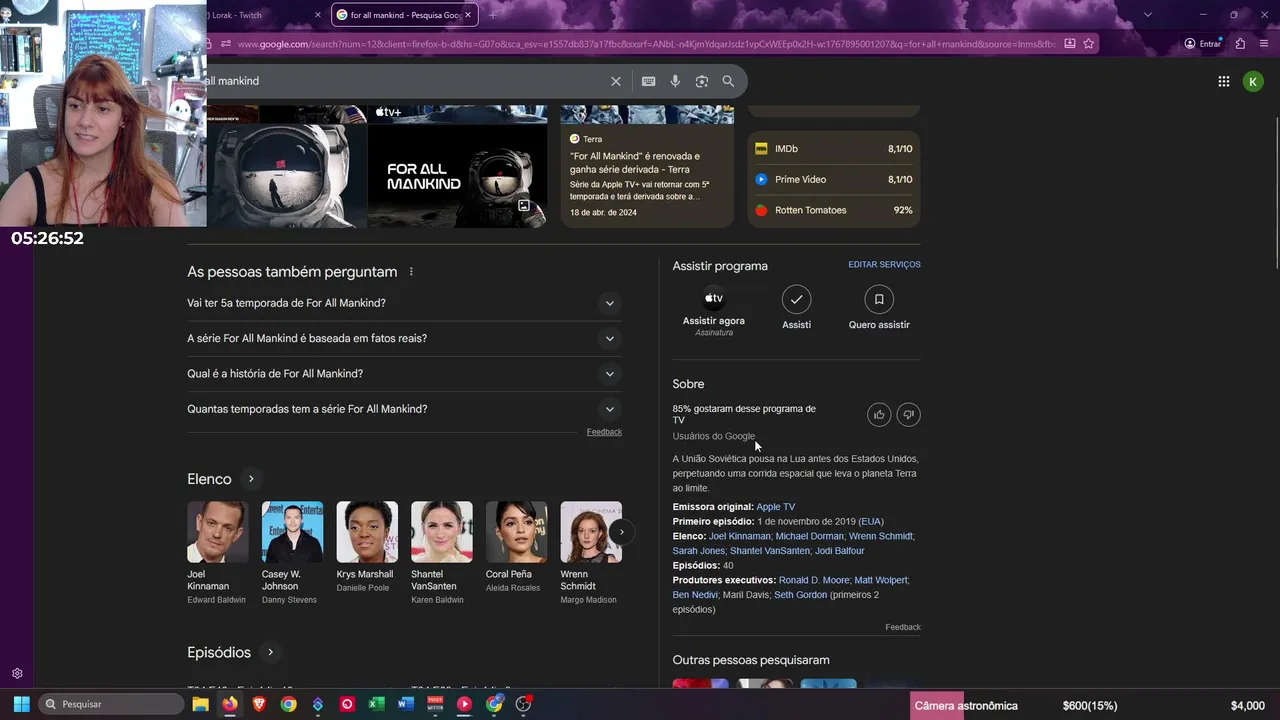This screenshot has height=720, width=1280.
Task: Start voice search with the microphone icon
Action: [675, 81]
